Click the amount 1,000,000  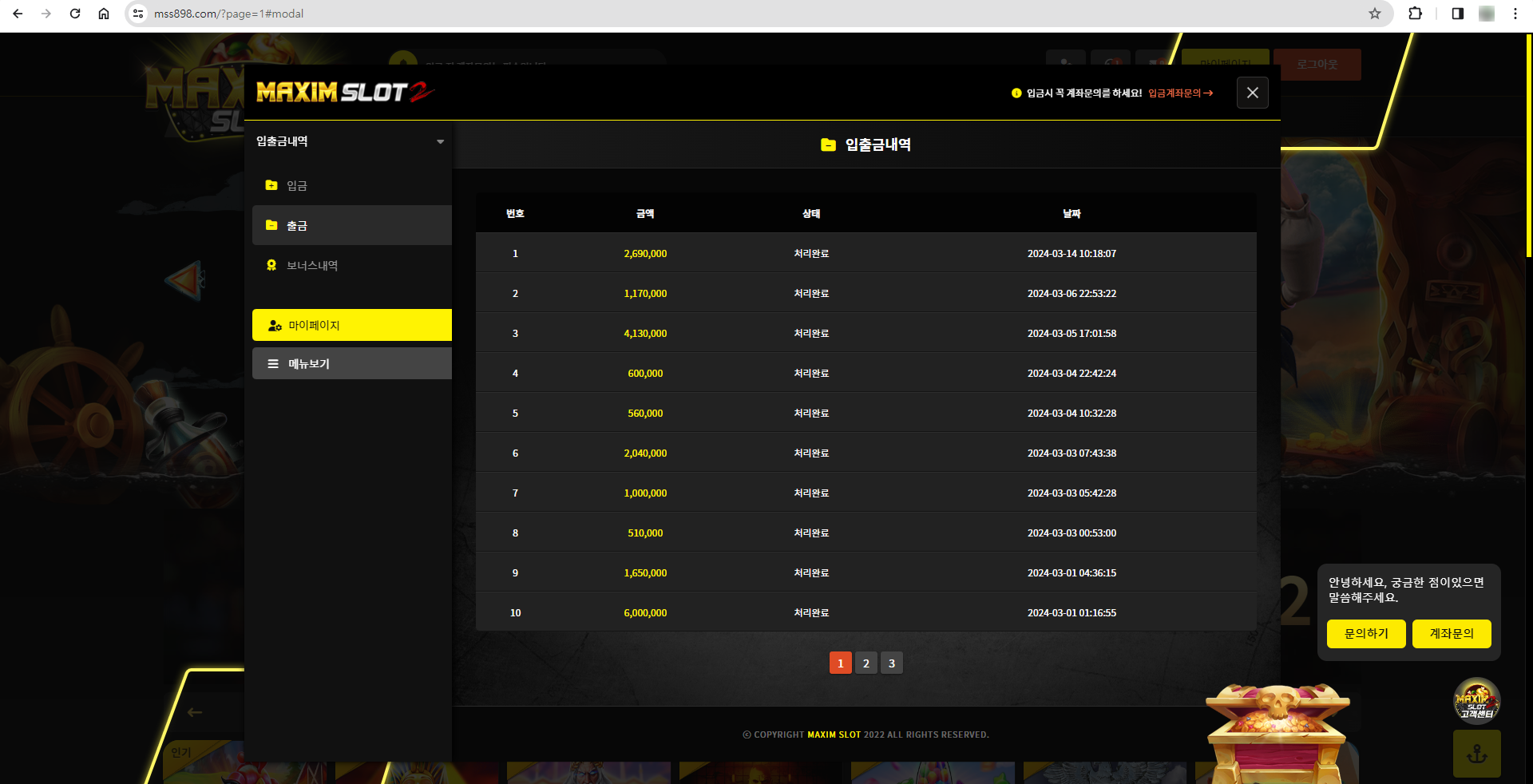tap(645, 493)
